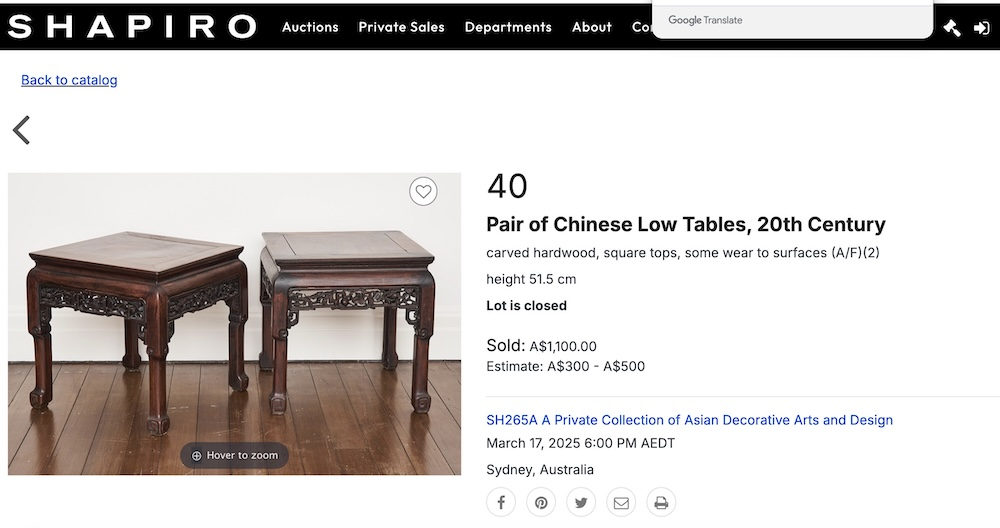1000x528 pixels.
Task: Click the Hover to zoom badge
Action: (x=235, y=456)
